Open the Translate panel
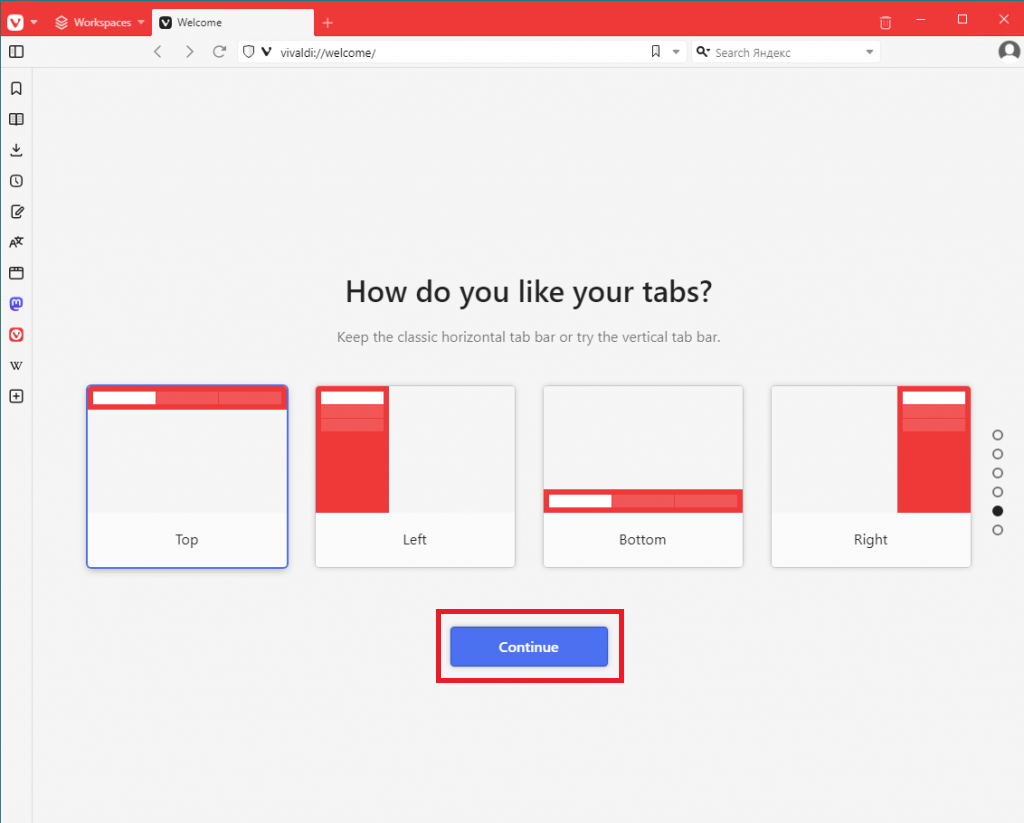The width and height of the screenshot is (1024, 823). point(16,242)
